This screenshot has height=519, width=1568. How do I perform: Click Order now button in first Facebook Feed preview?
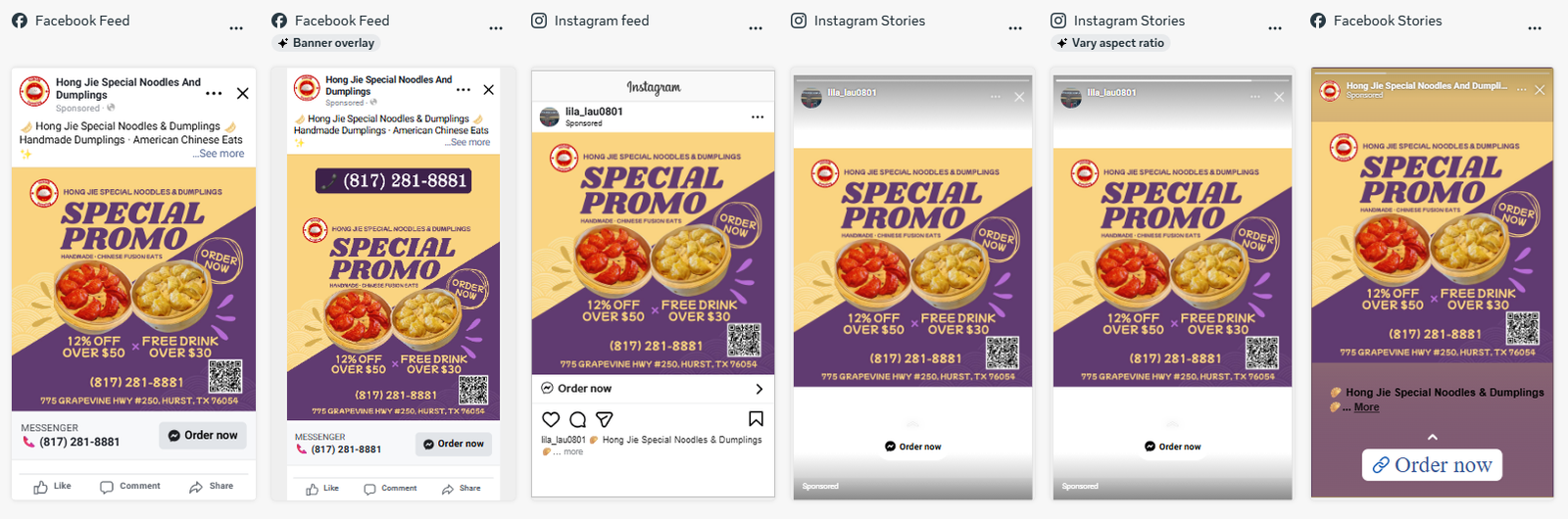pyautogui.click(x=203, y=436)
